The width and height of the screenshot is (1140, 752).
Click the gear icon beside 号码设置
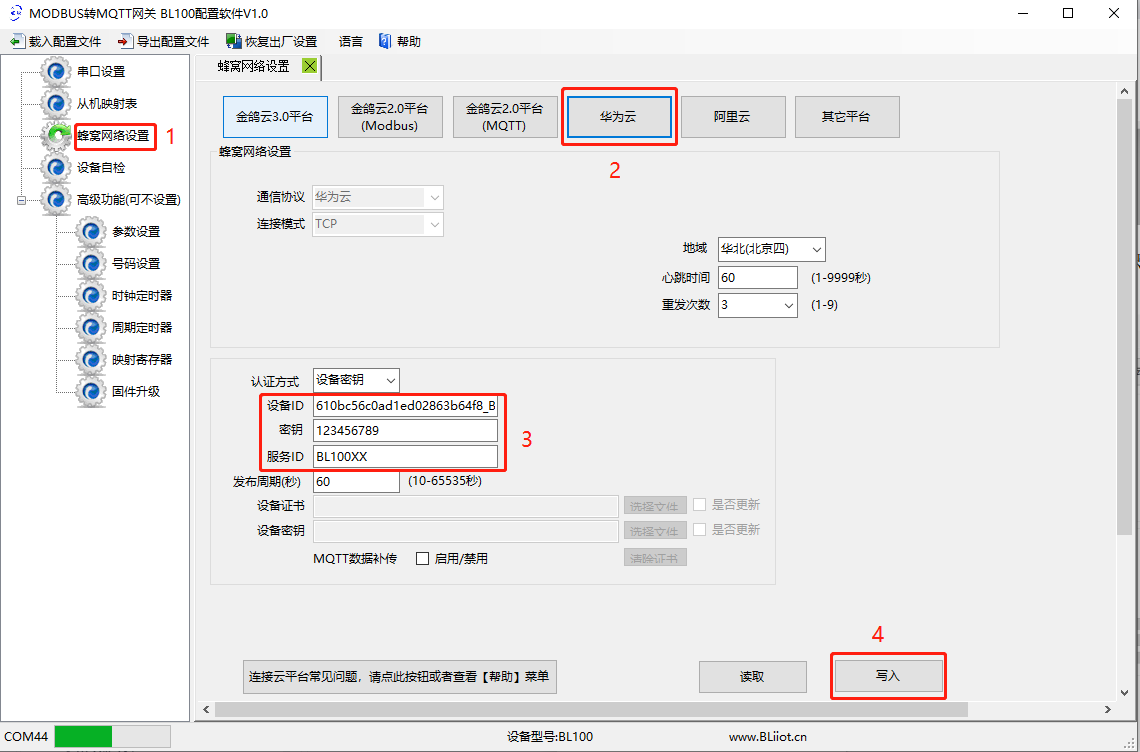(90, 263)
